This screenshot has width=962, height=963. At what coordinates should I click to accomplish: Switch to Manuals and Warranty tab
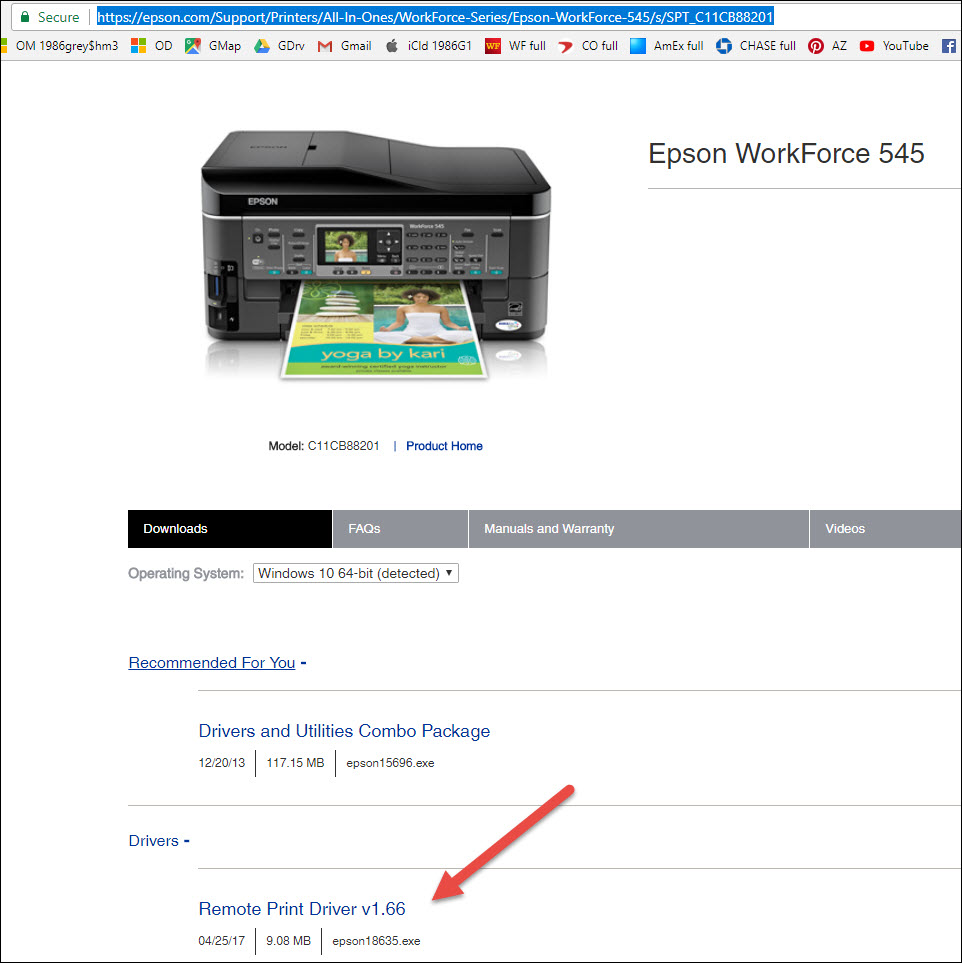pos(639,529)
